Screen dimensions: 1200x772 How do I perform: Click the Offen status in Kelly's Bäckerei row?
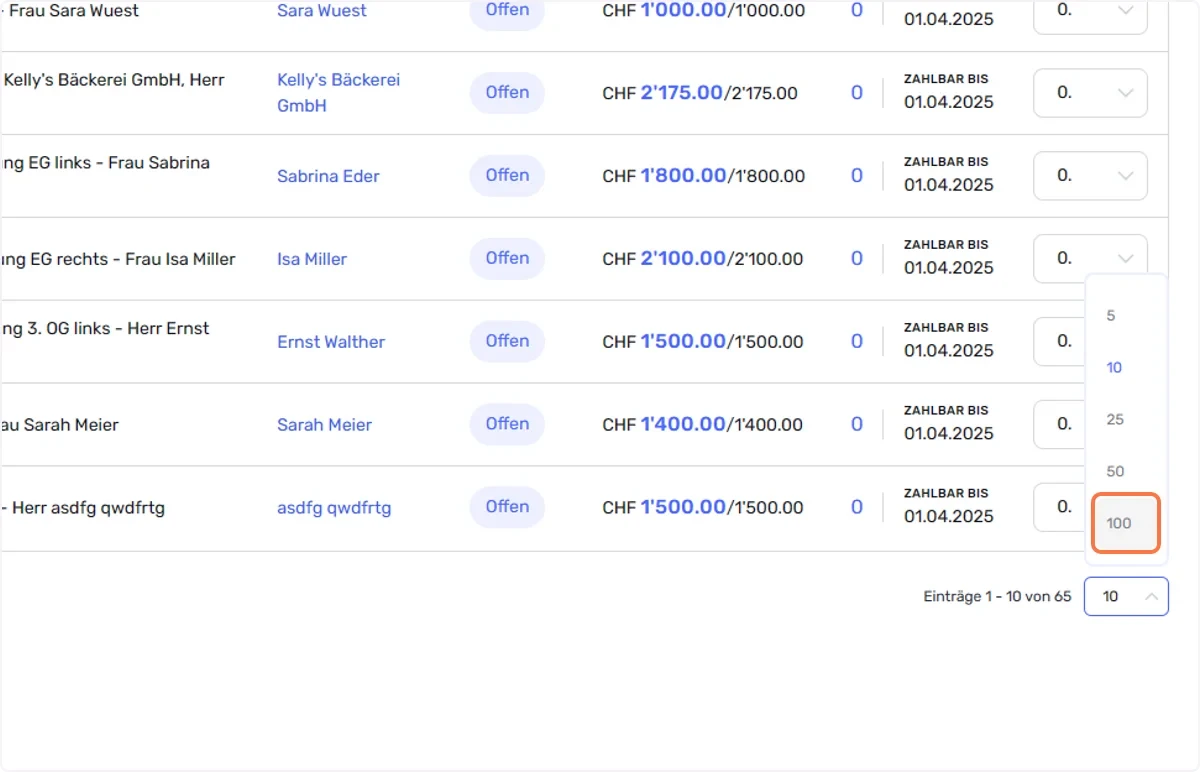tap(507, 92)
